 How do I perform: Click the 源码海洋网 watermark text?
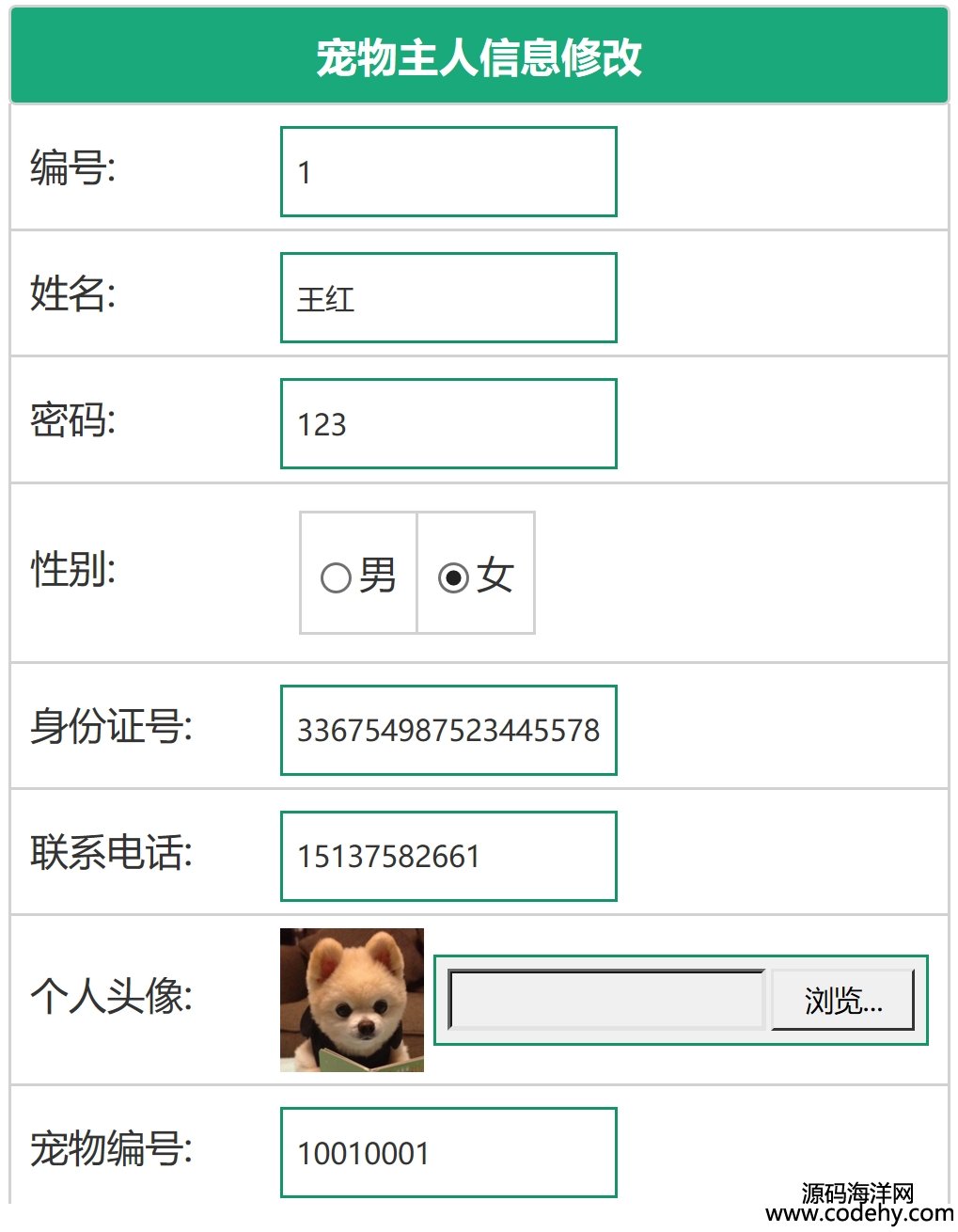[x=858, y=1193]
